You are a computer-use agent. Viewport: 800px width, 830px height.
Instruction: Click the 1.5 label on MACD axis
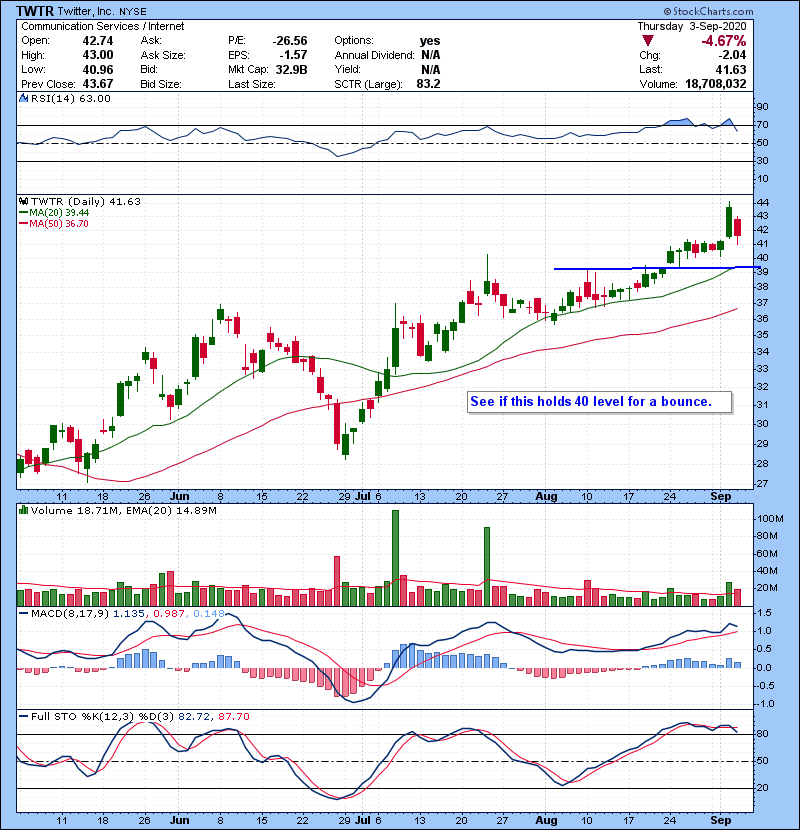pos(765,612)
